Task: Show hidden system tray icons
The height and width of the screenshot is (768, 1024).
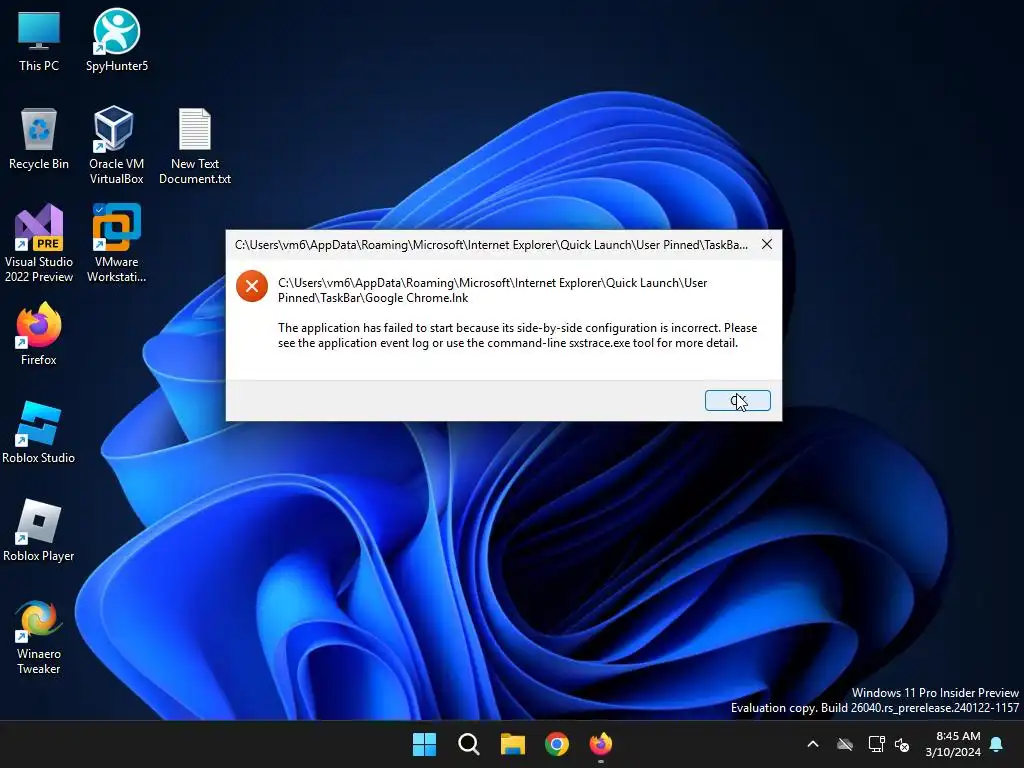Action: coord(813,744)
